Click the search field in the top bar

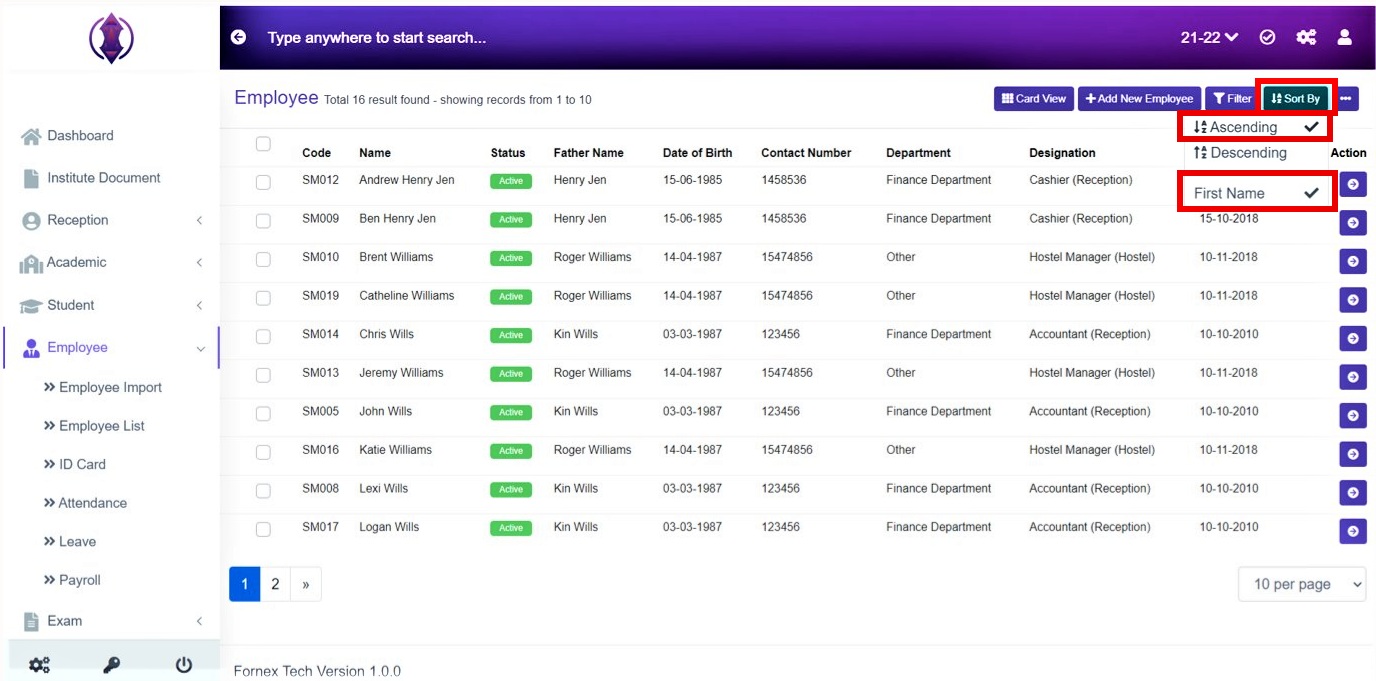(x=700, y=37)
